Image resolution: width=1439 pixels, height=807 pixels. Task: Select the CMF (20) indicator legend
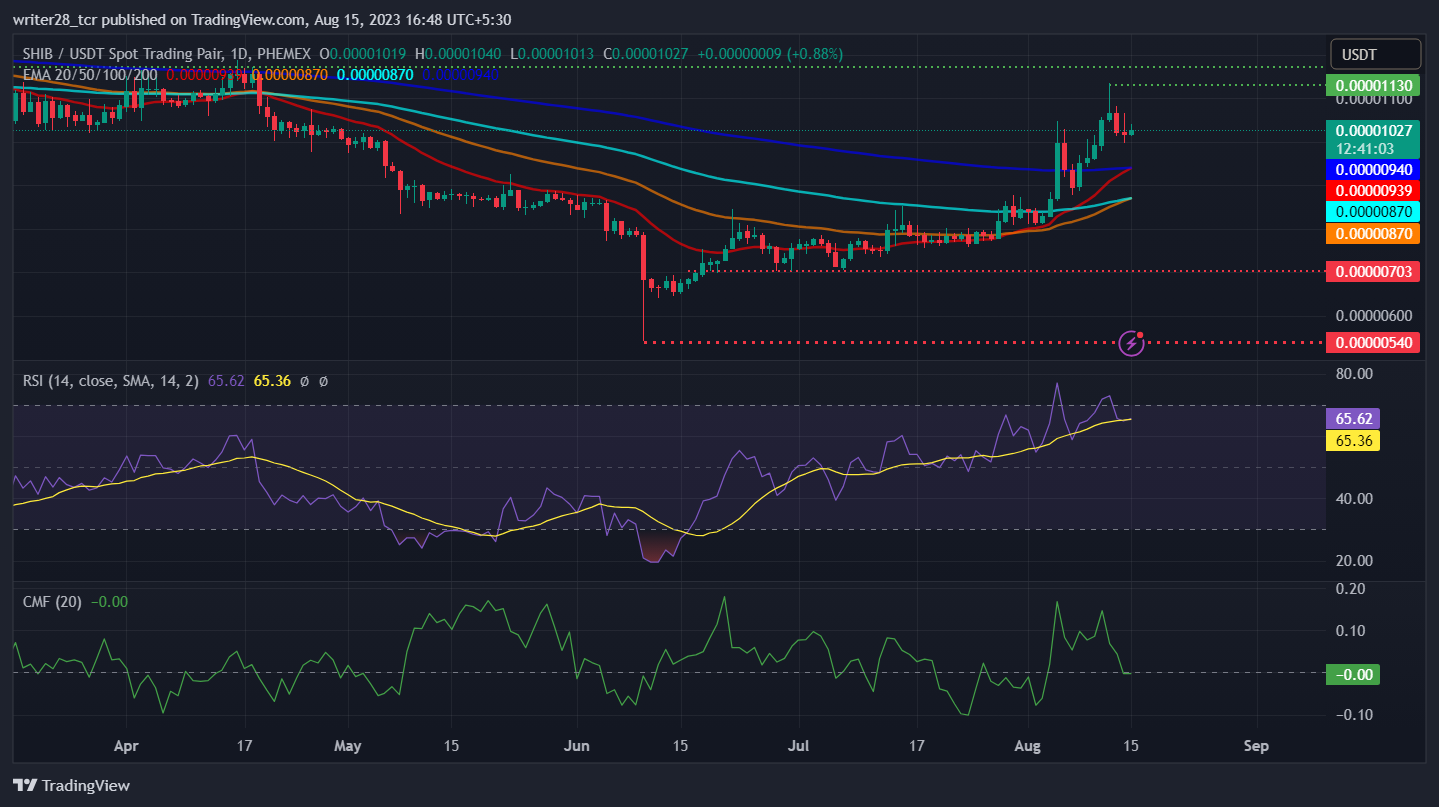tap(53, 601)
